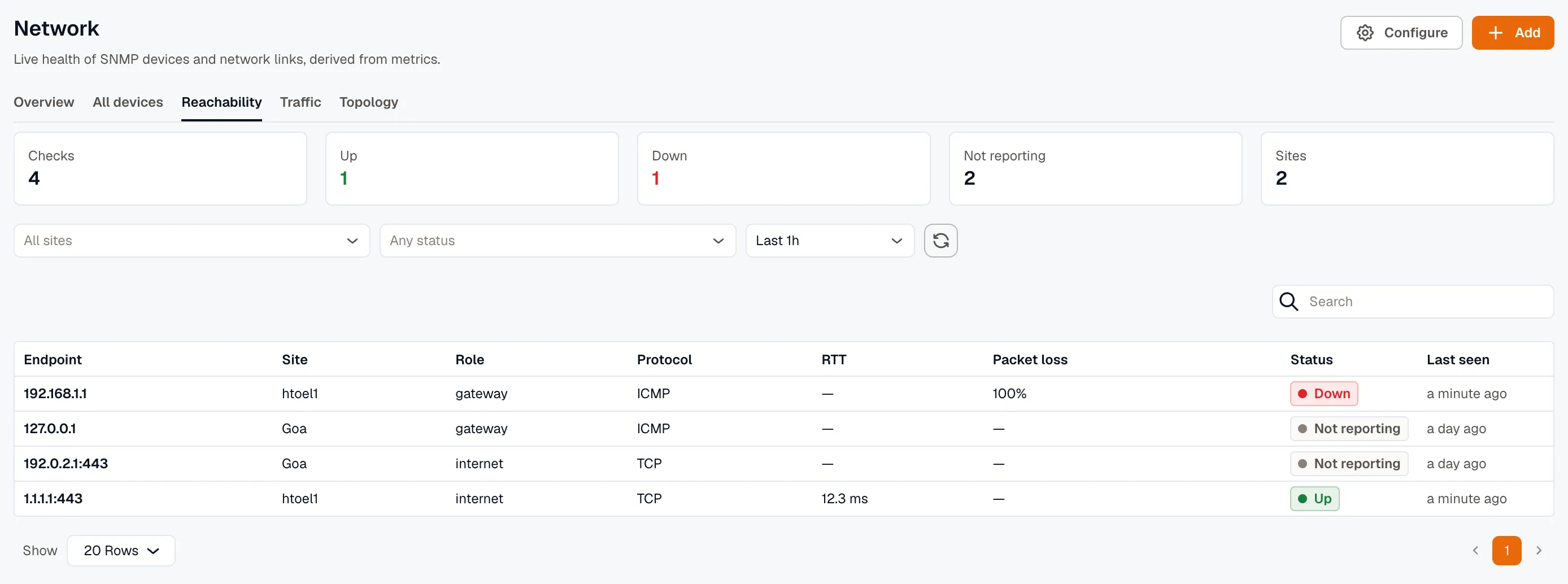This screenshot has width=1568, height=584.
Task: Go to next page arrow
Action: point(1538,551)
